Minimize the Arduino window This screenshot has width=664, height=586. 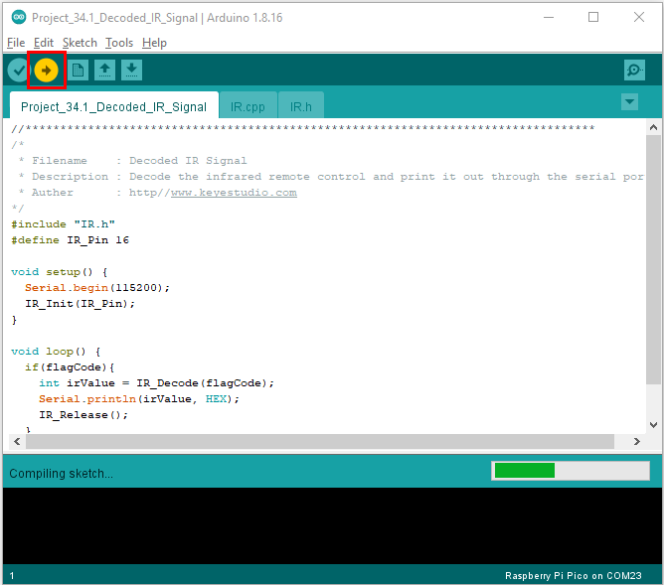(x=549, y=17)
